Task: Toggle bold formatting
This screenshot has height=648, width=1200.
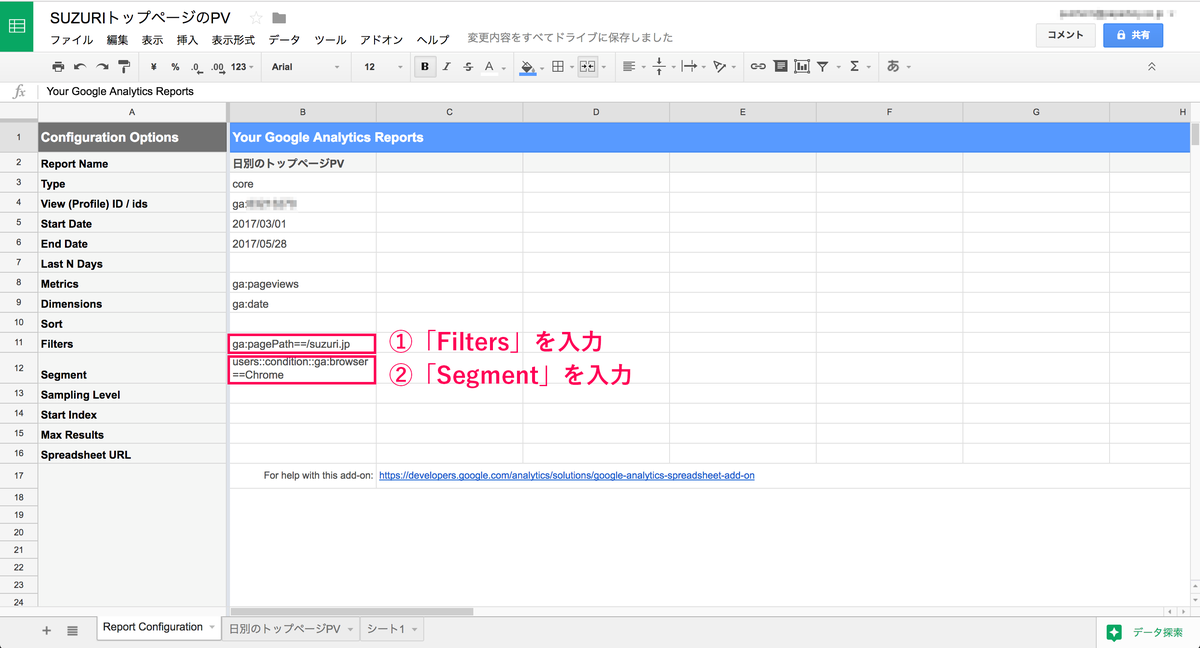Action: click(425, 67)
